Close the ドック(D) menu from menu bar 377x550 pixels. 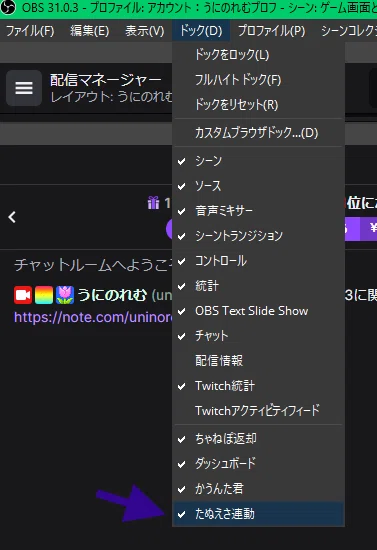click(201, 31)
